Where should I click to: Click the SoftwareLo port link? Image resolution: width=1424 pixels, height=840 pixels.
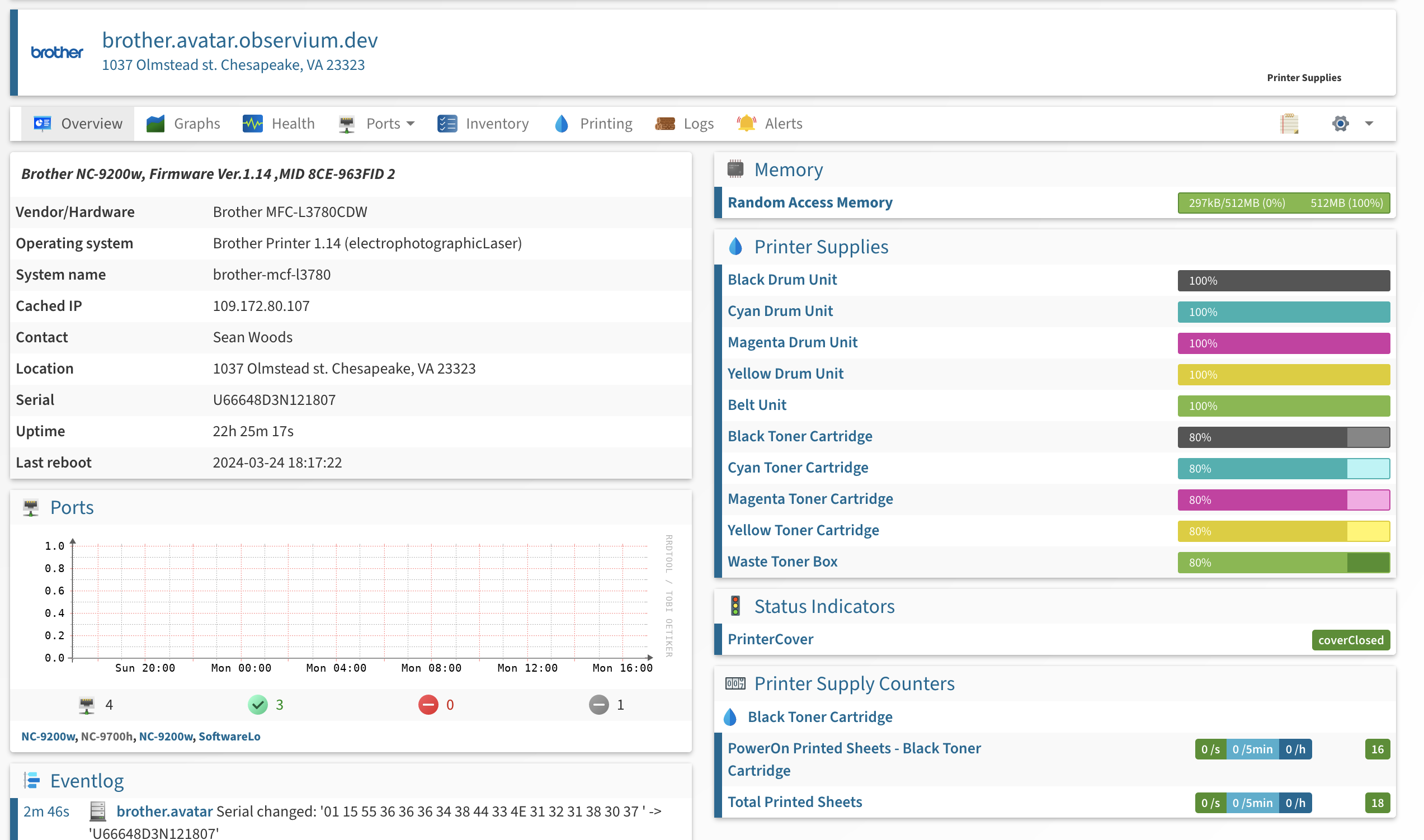(x=229, y=737)
